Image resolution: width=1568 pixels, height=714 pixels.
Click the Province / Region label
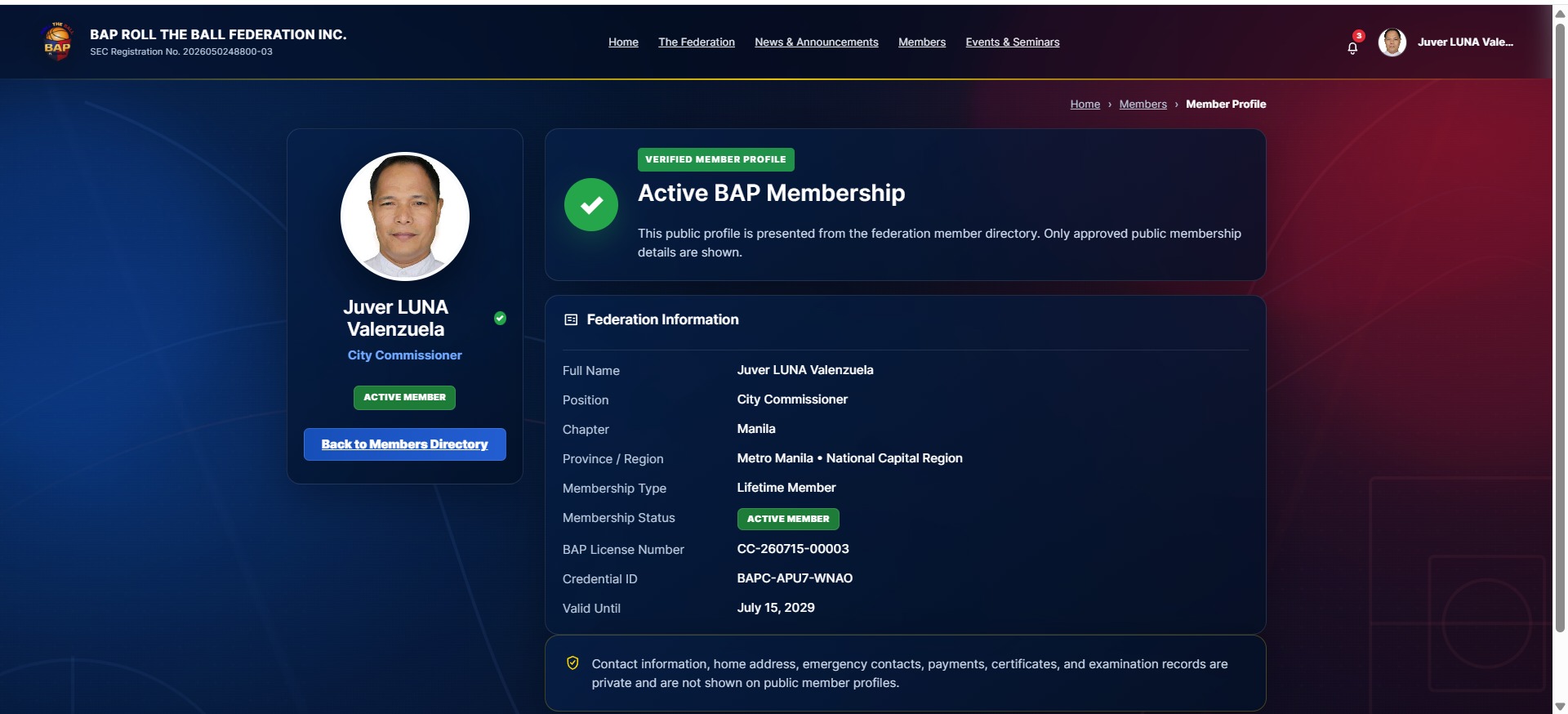point(613,459)
